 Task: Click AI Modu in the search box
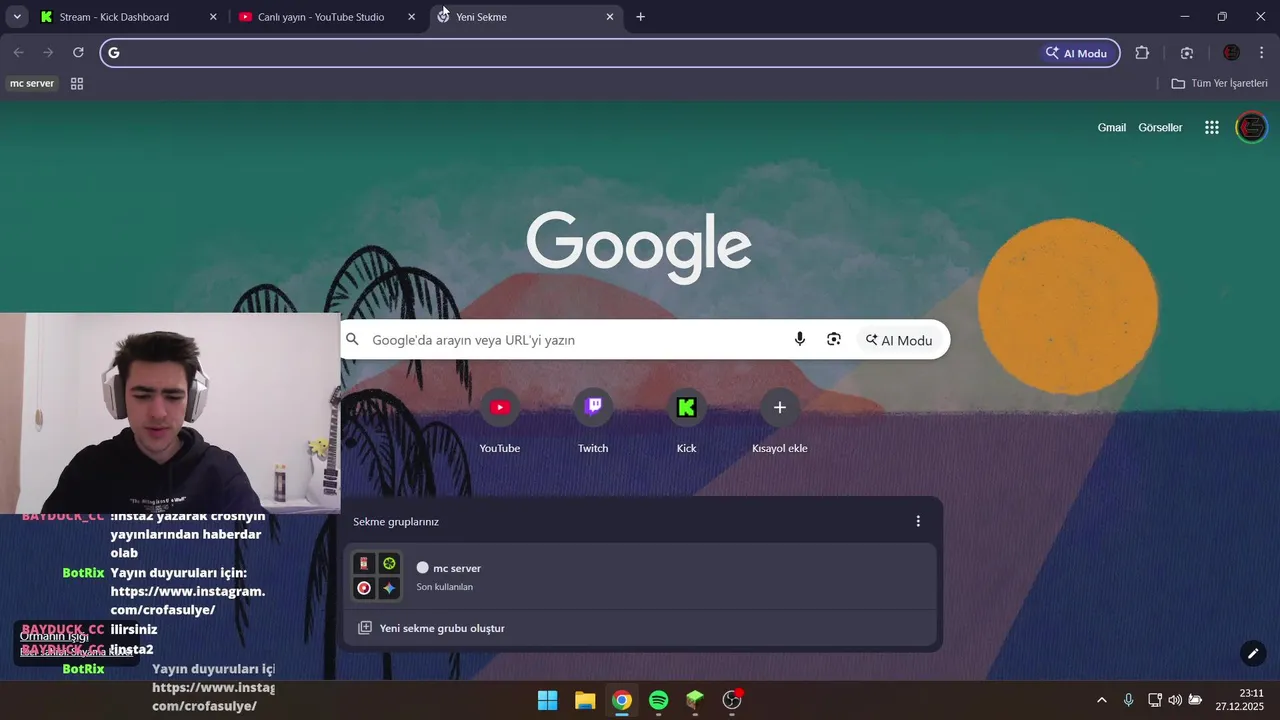coord(898,340)
